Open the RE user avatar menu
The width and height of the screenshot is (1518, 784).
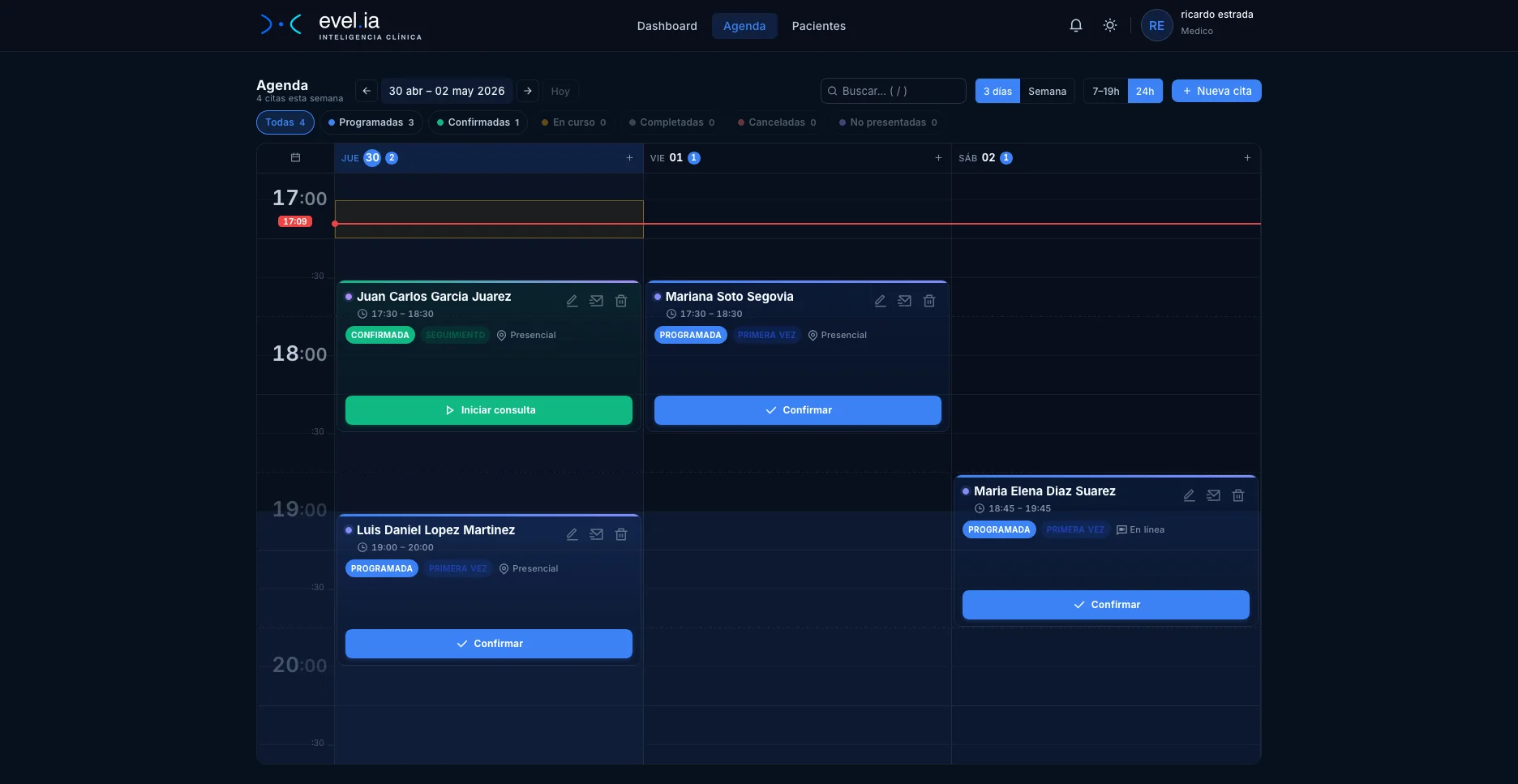click(1156, 25)
